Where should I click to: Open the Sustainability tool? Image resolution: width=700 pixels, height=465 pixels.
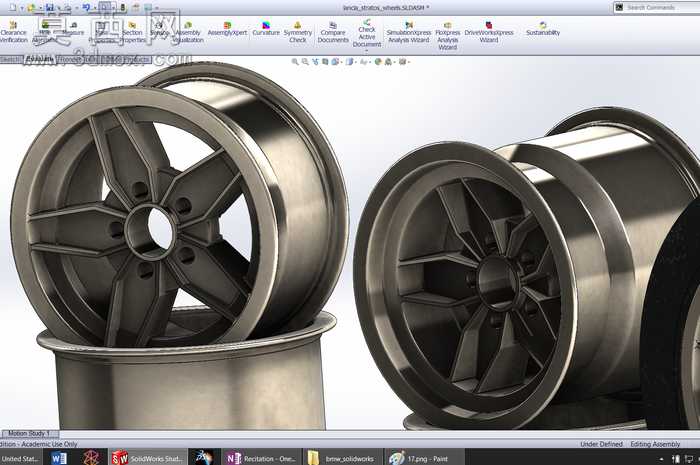pyautogui.click(x=543, y=29)
